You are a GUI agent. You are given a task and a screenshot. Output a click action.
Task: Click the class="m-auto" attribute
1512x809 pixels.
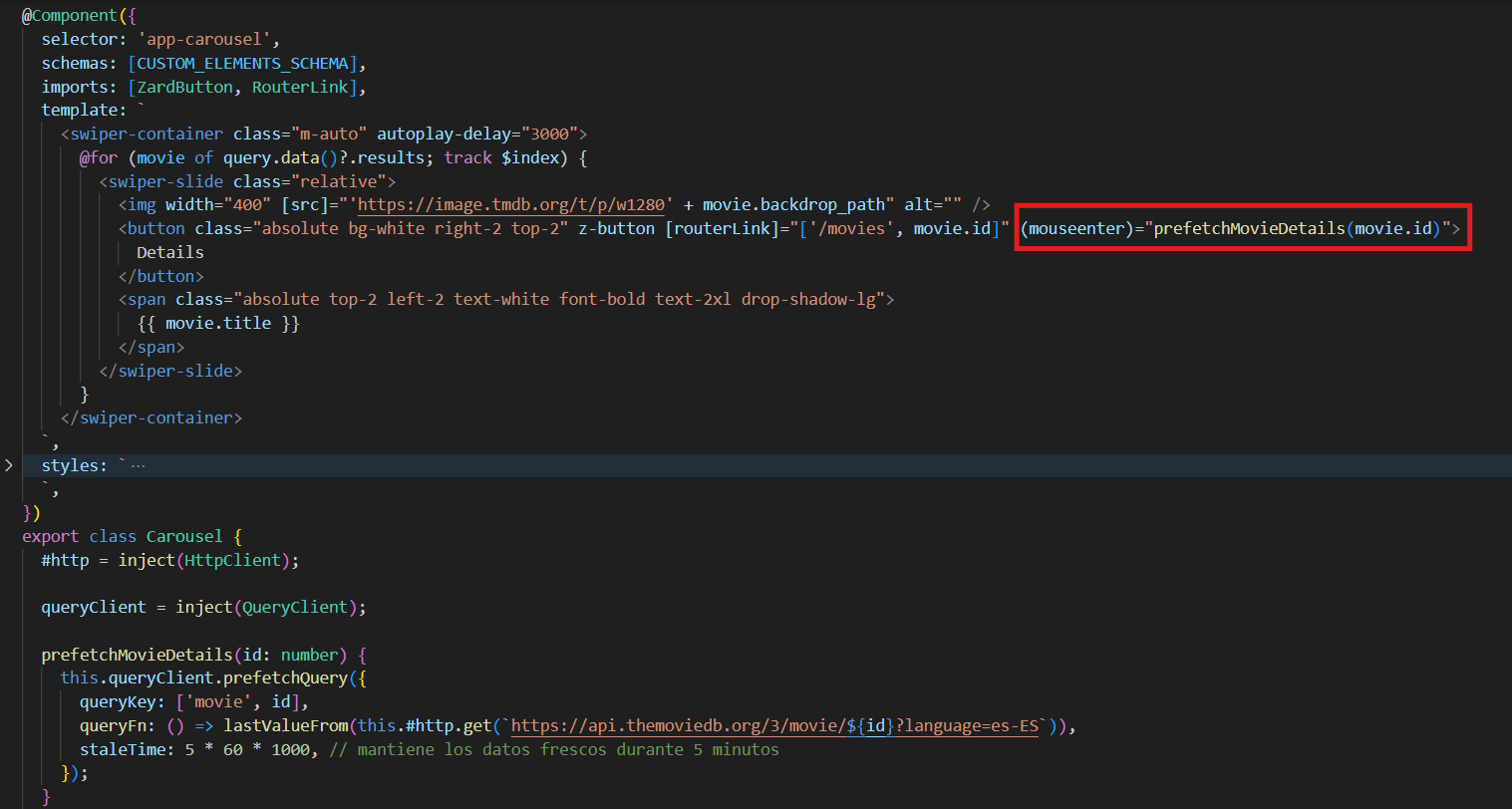[x=300, y=134]
